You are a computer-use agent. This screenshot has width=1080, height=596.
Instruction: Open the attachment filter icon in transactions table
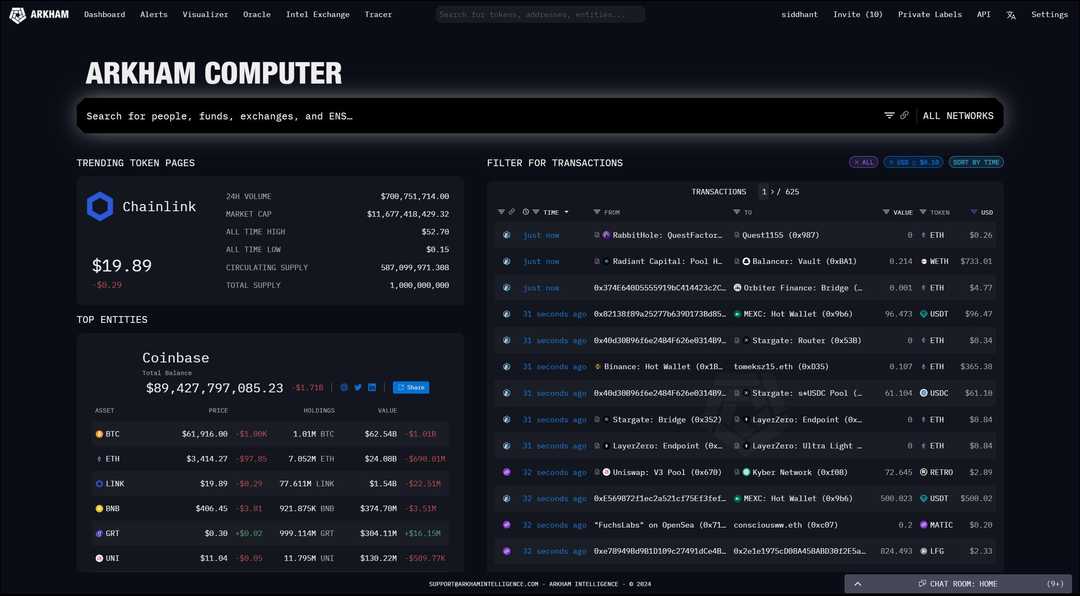click(511, 212)
